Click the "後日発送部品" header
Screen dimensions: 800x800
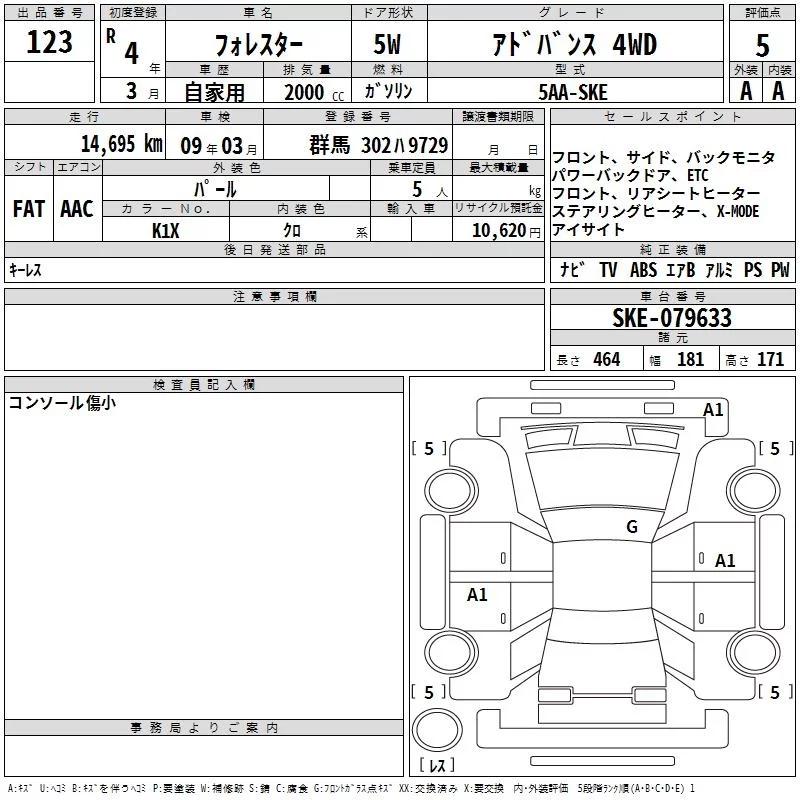tap(274, 250)
